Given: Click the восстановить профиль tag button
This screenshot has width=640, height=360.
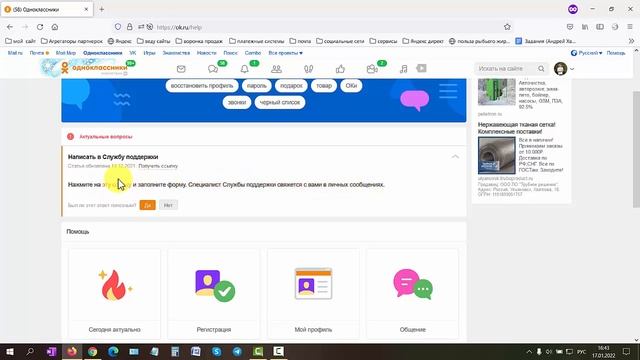Looking at the screenshot, I should pos(202,86).
